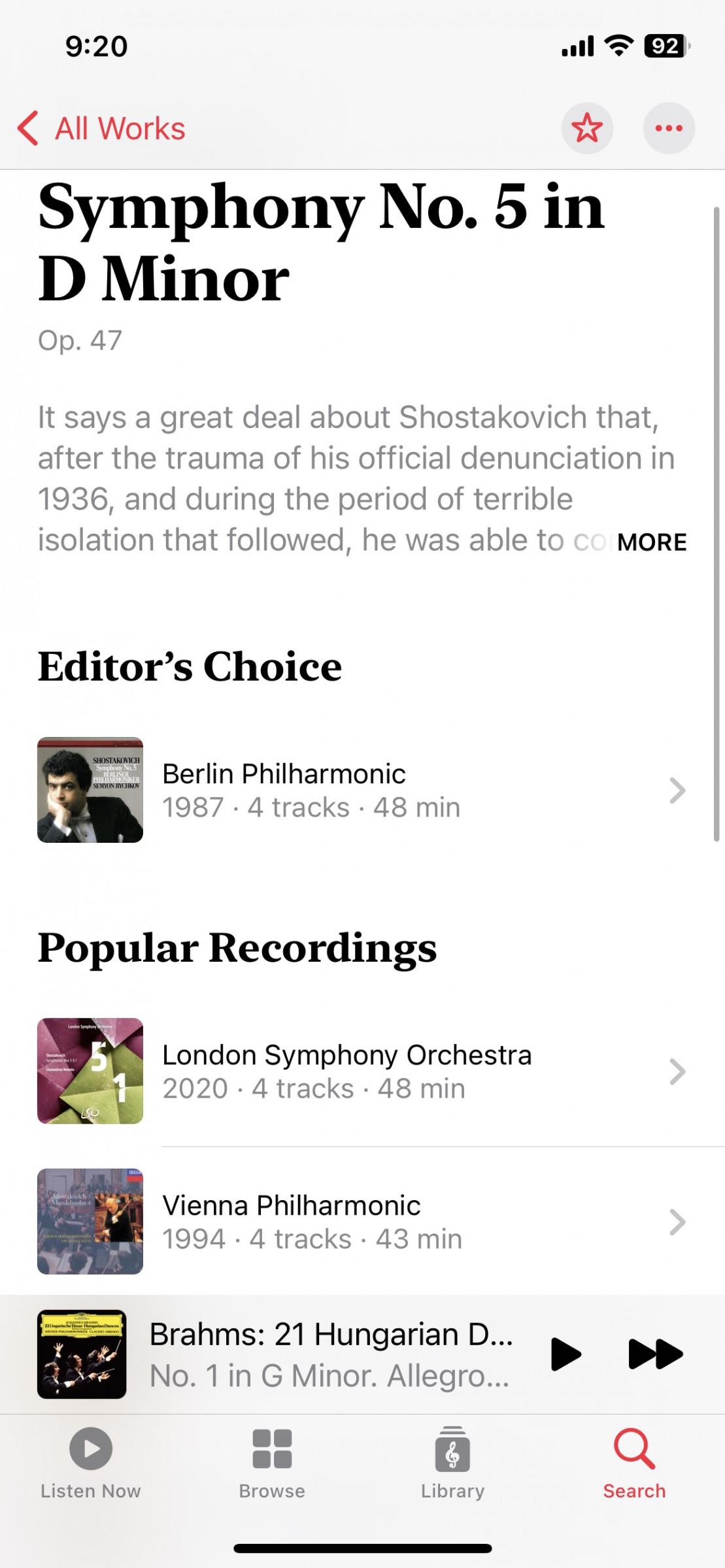Open the three-dot more options menu

click(x=668, y=128)
